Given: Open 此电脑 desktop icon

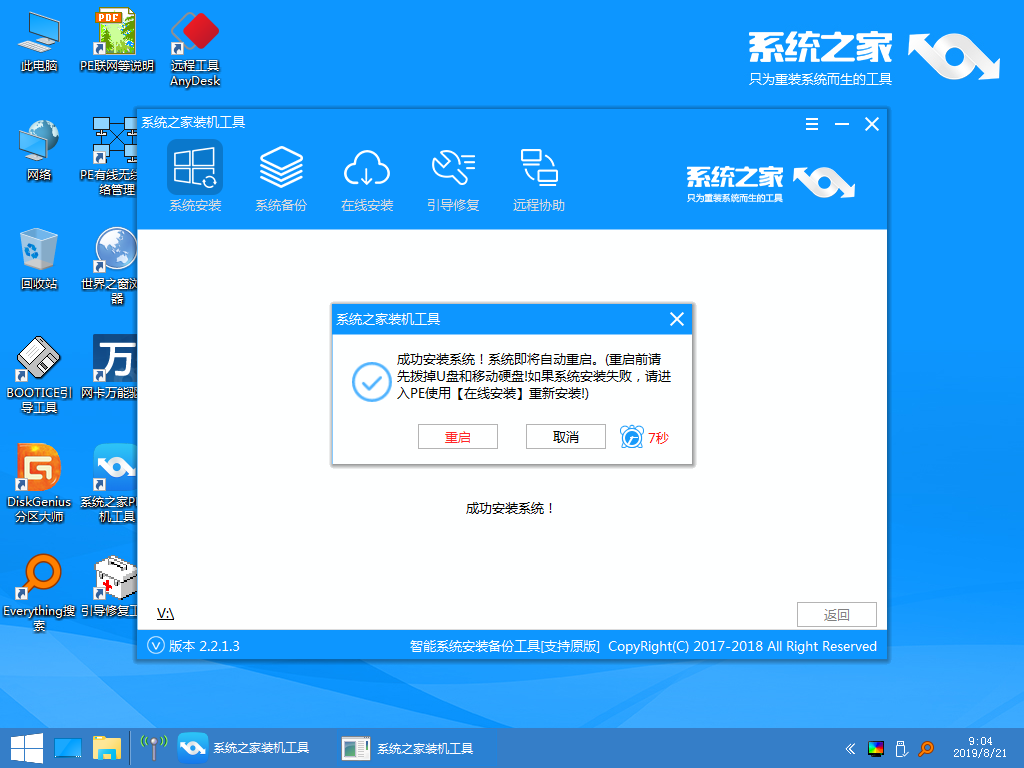Looking at the screenshot, I should pos(39,42).
